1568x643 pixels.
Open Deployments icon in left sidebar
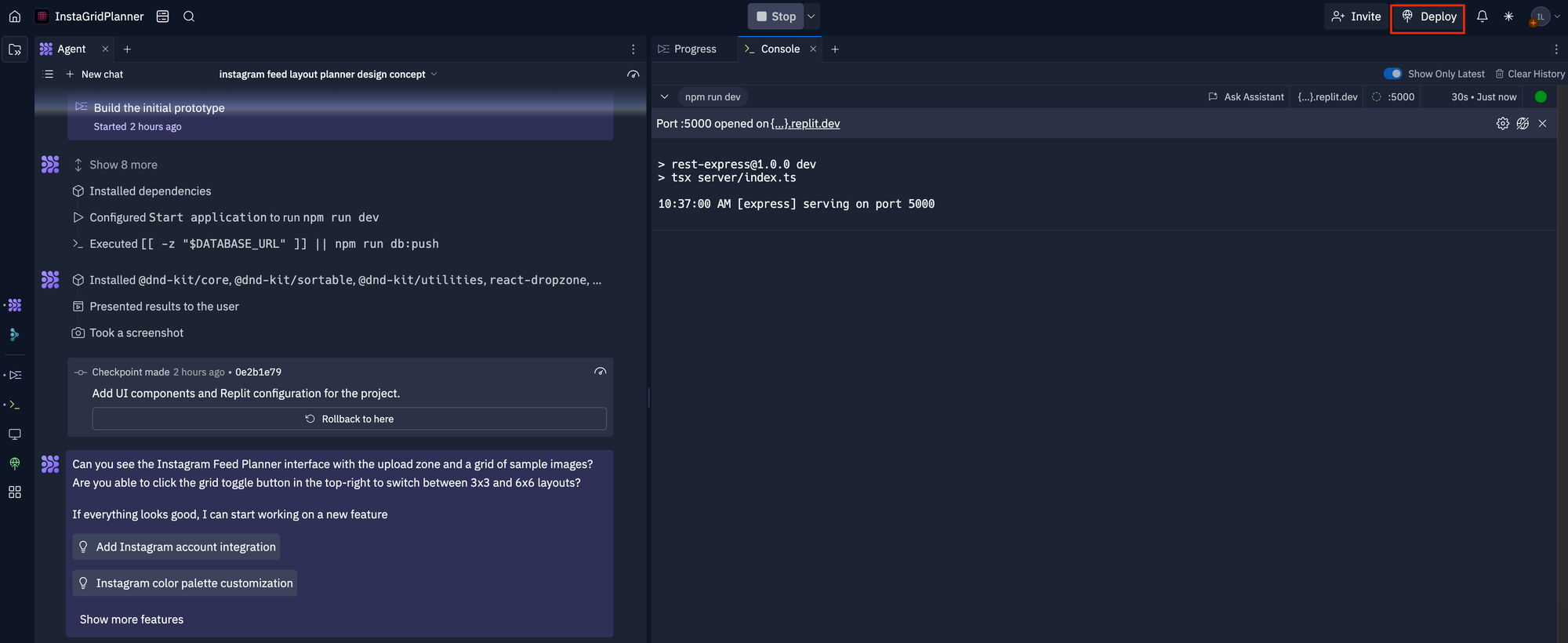[x=14, y=463]
